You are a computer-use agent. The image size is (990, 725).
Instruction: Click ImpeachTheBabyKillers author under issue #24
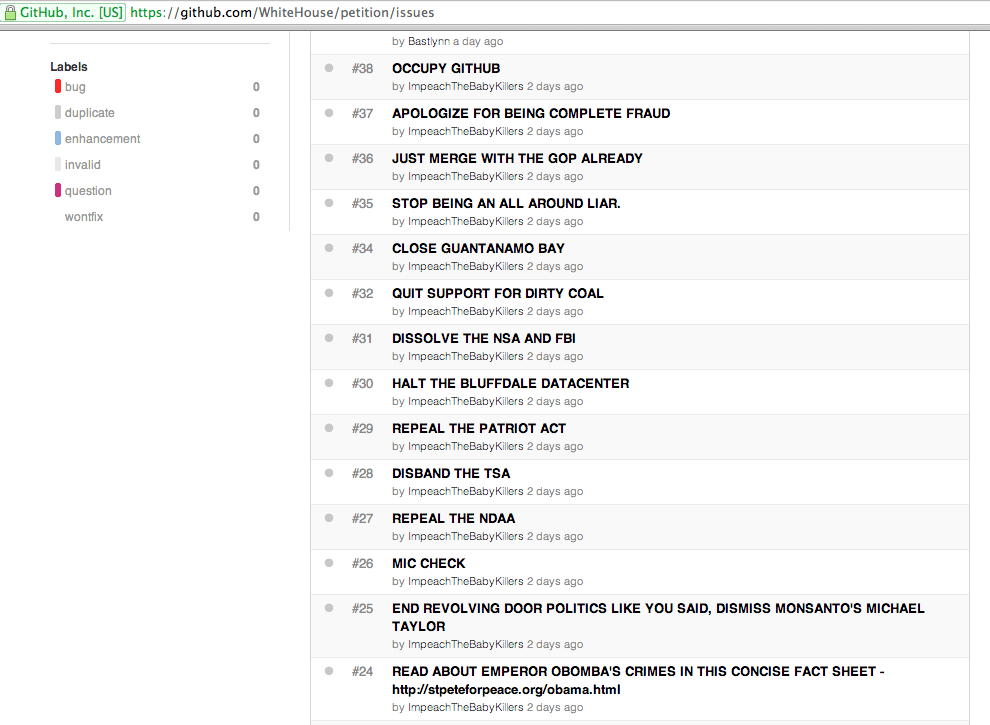click(x=465, y=708)
